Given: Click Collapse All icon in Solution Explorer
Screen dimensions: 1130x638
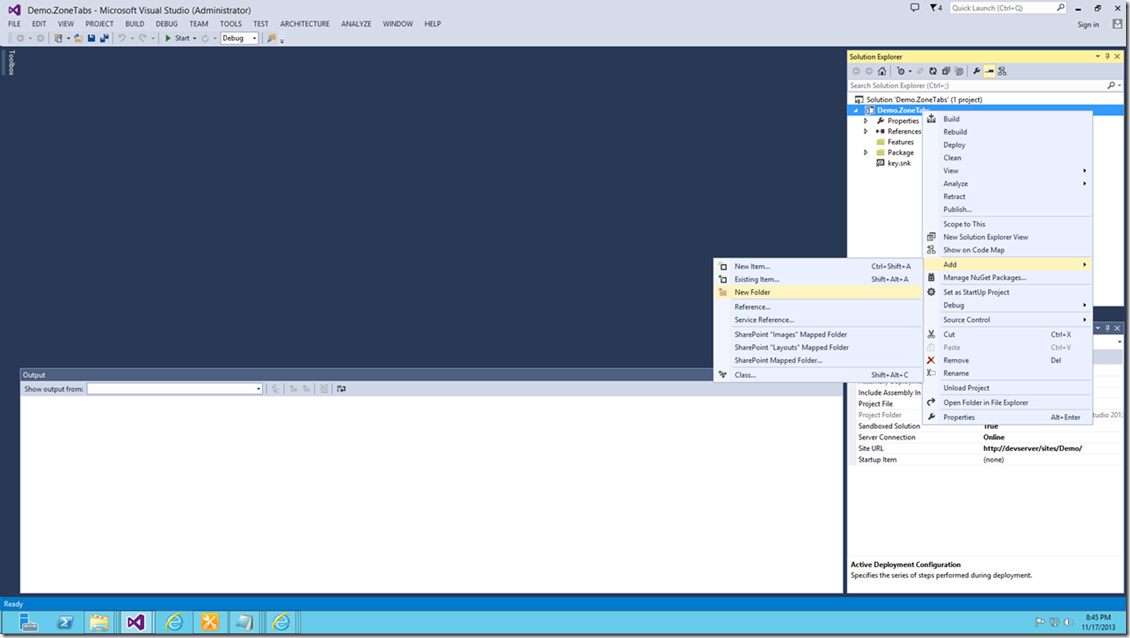Looking at the screenshot, I should pyautogui.click(x=946, y=71).
